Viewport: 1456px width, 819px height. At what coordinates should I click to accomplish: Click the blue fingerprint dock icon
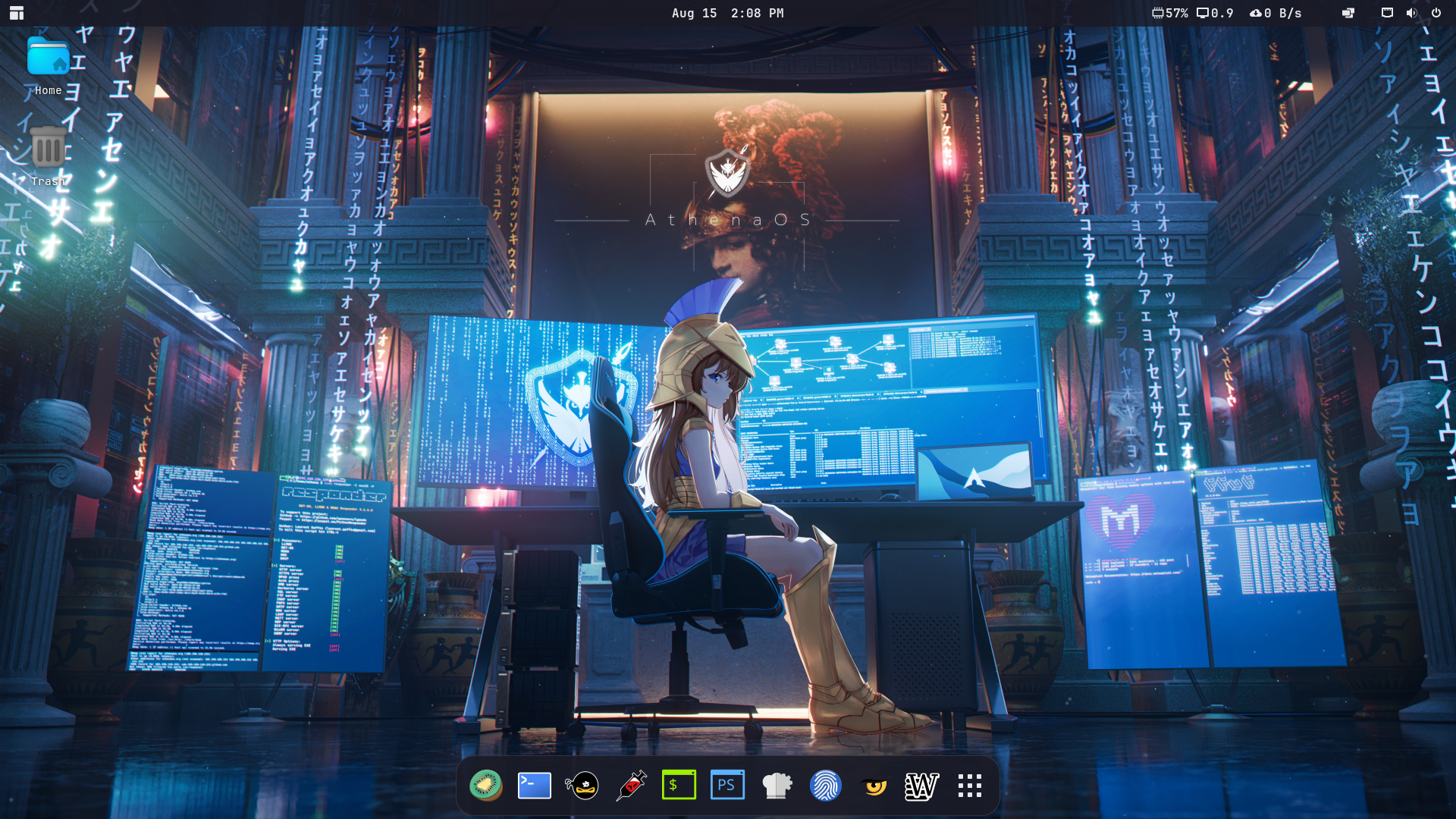[x=825, y=786]
